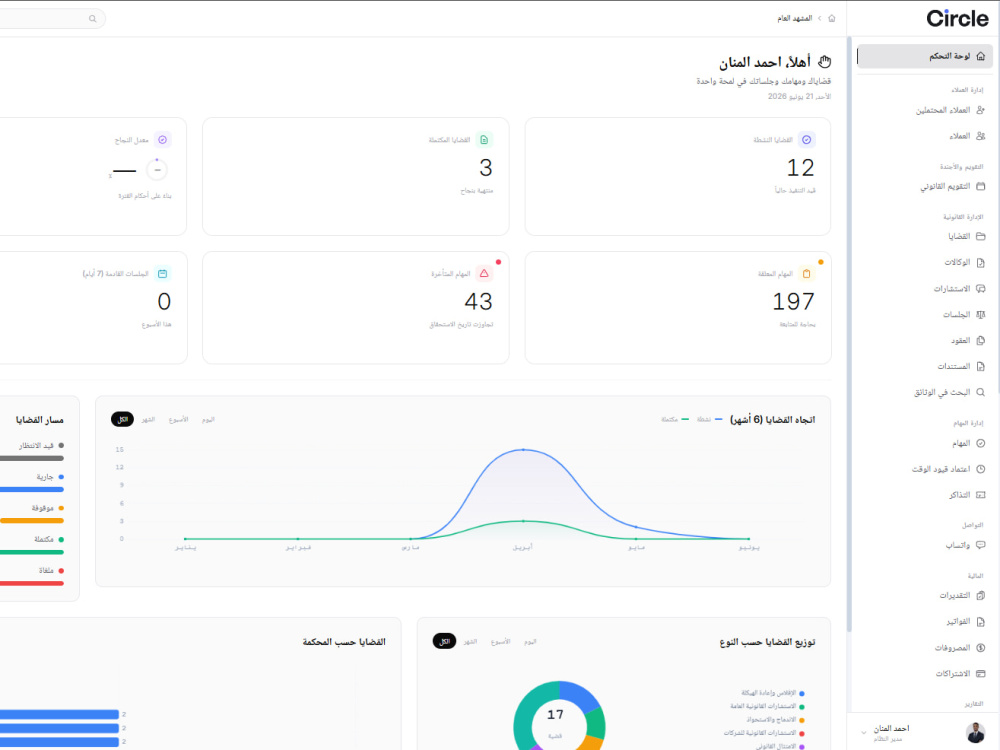Screen dimensions: 1000x750
Task: Switch case type distribution to الكل
Action: 445,642
